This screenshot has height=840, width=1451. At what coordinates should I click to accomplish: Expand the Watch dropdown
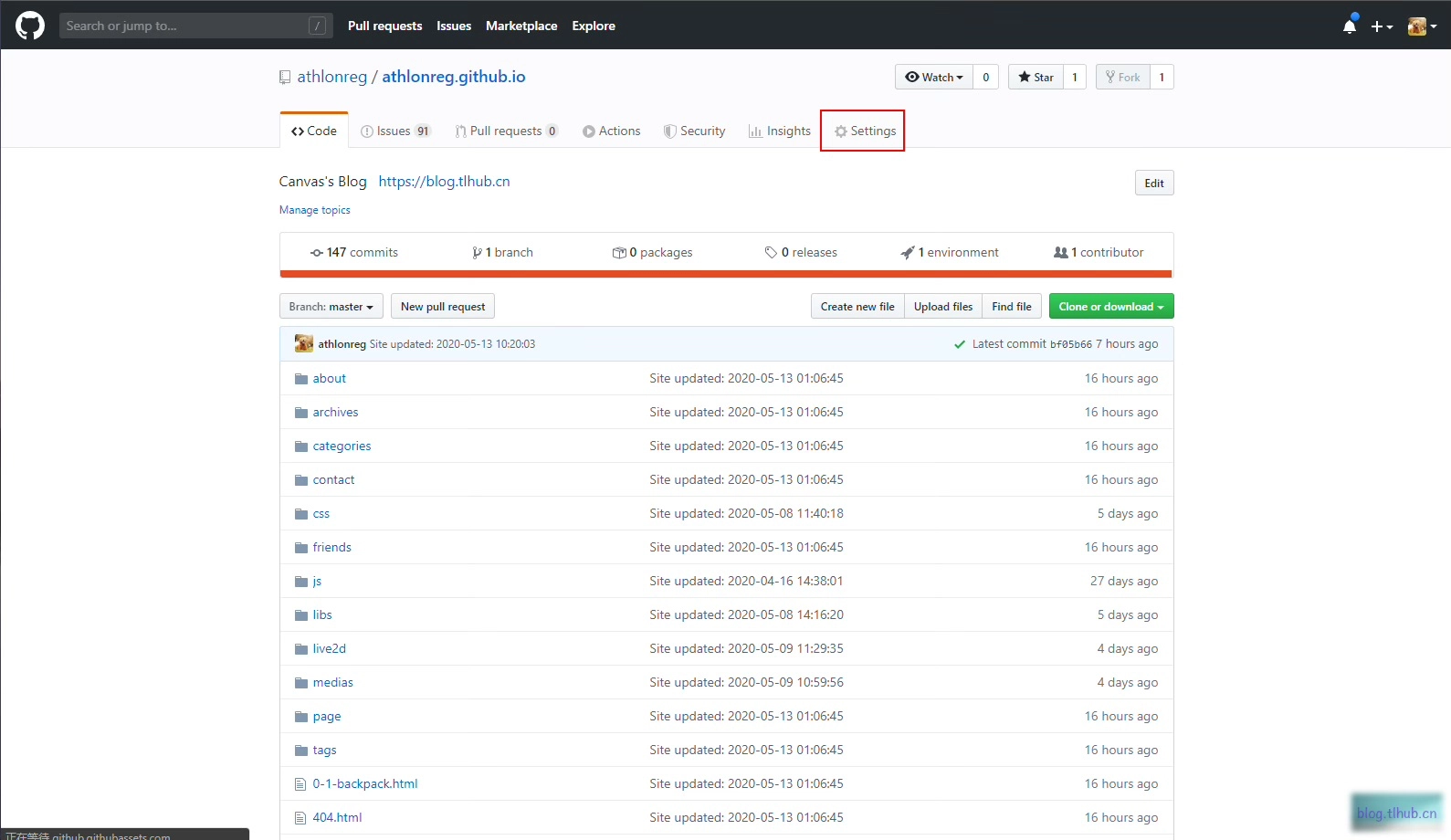pyautogui.click(x=934, y=77)
